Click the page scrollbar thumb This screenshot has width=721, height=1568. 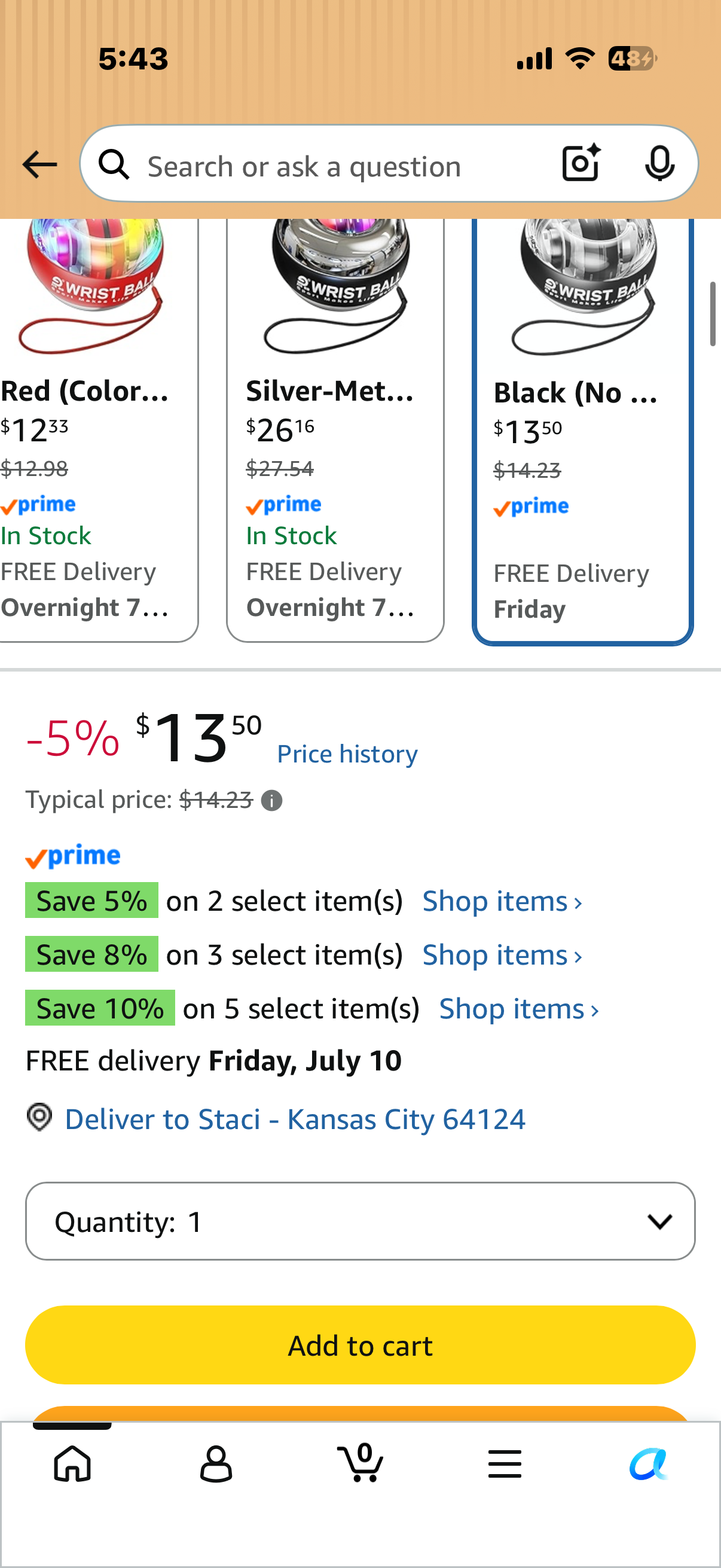point(713,314)
